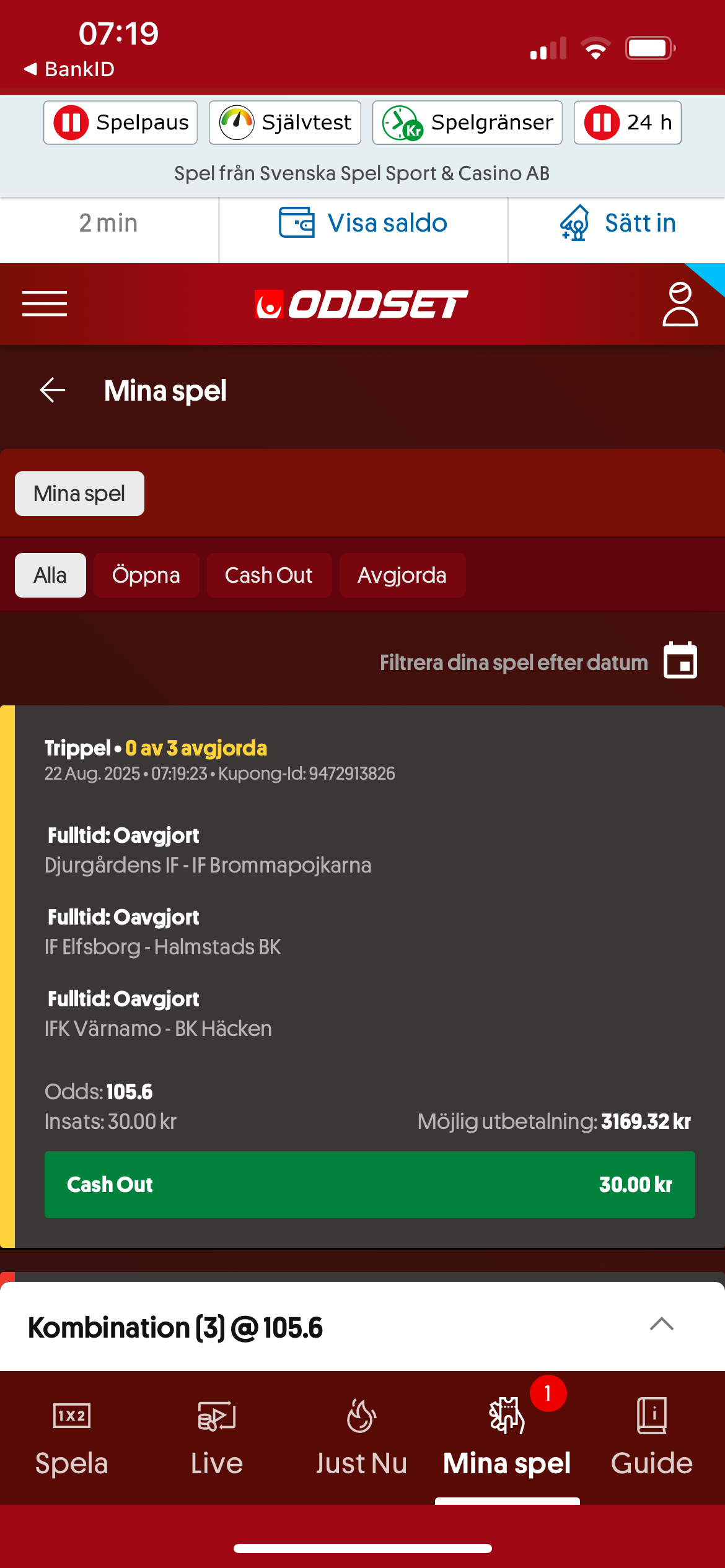Viewport: 725px width, 1568px height.
Task: Open the Just Nu bottom tab label
Action: coord(361,1463)
